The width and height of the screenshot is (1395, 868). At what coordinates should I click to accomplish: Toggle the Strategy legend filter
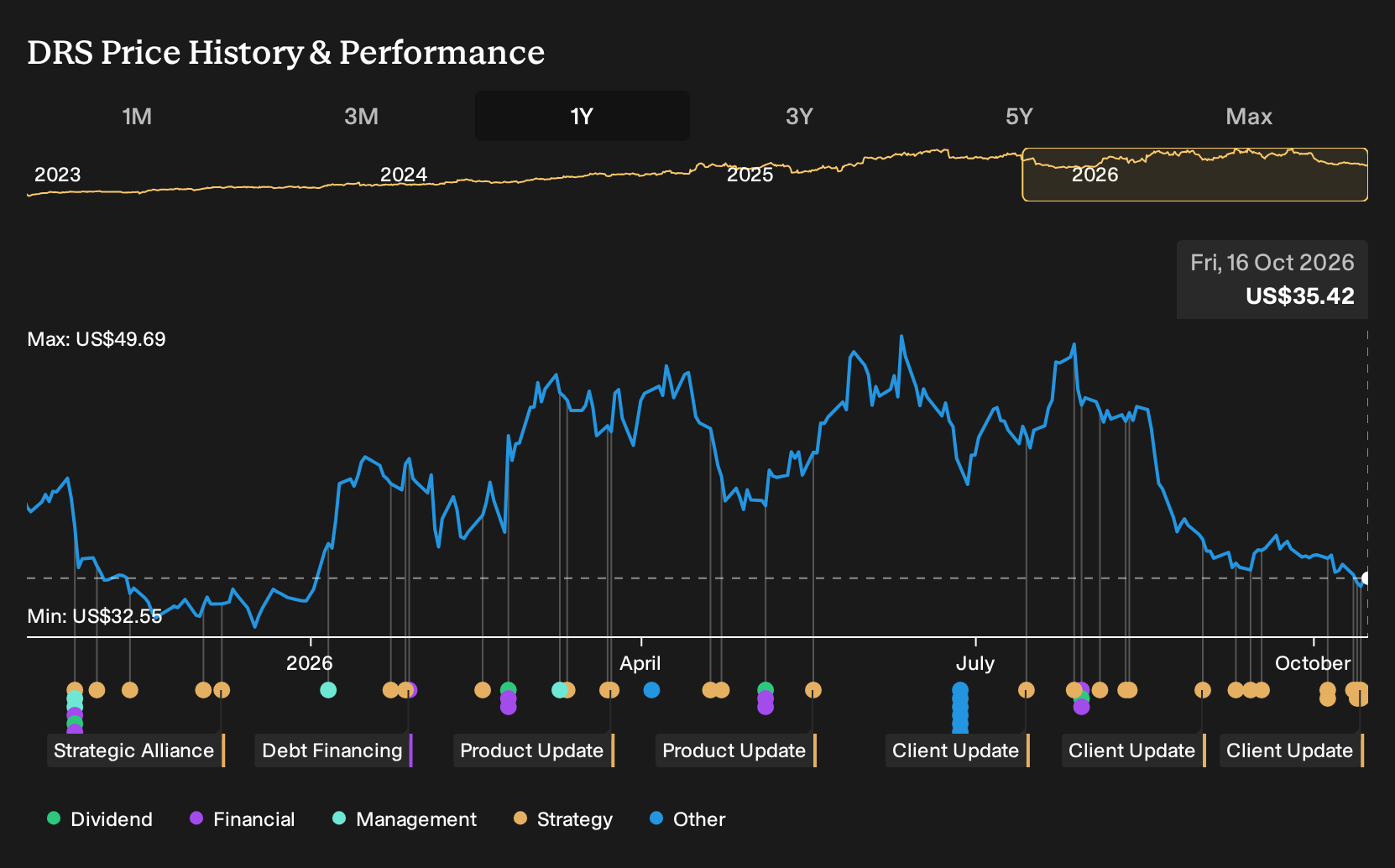(563, 819)
